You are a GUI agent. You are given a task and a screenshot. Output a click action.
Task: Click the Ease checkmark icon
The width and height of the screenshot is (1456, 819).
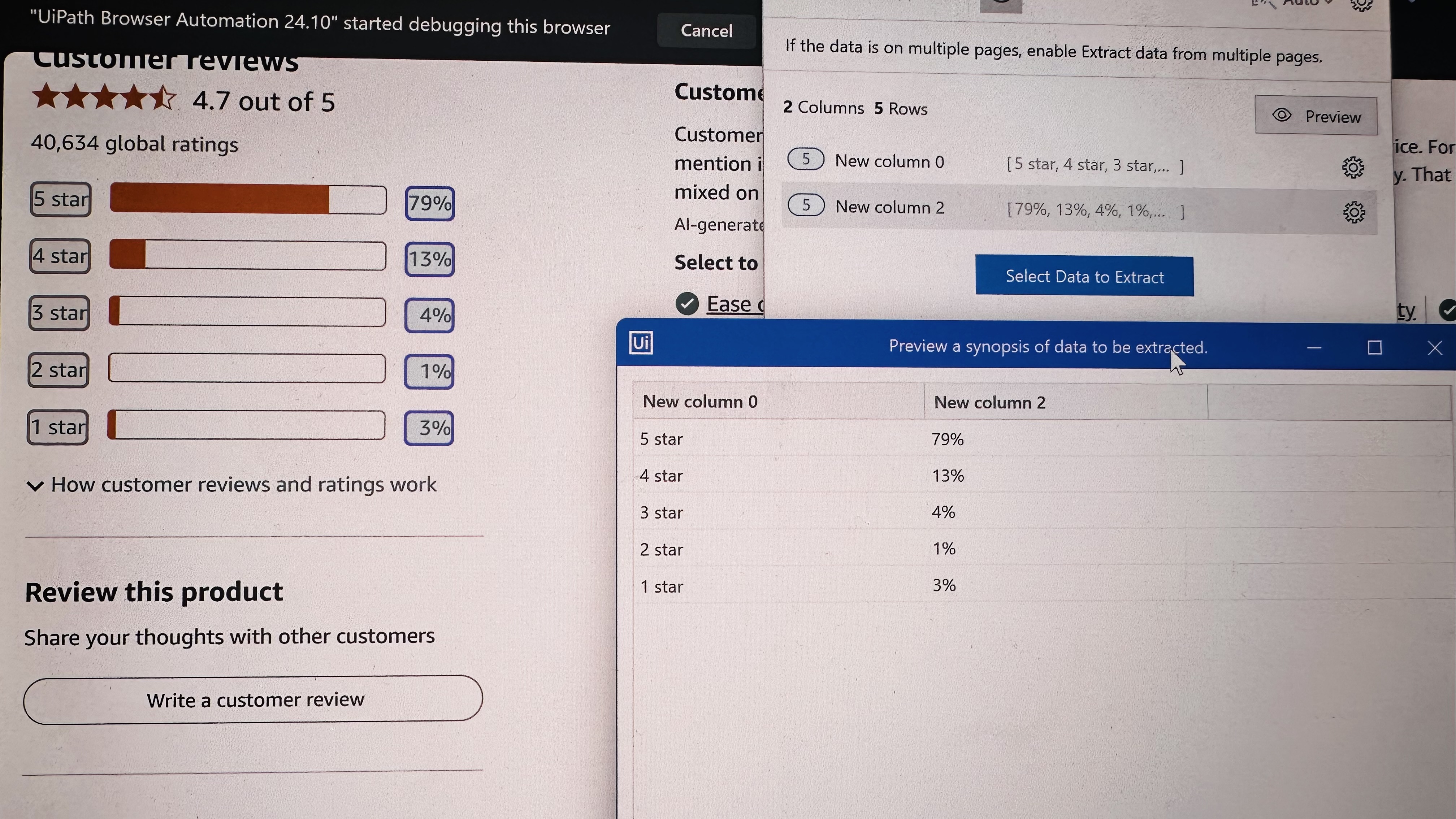pyautogui.click(x=687, y=304)
